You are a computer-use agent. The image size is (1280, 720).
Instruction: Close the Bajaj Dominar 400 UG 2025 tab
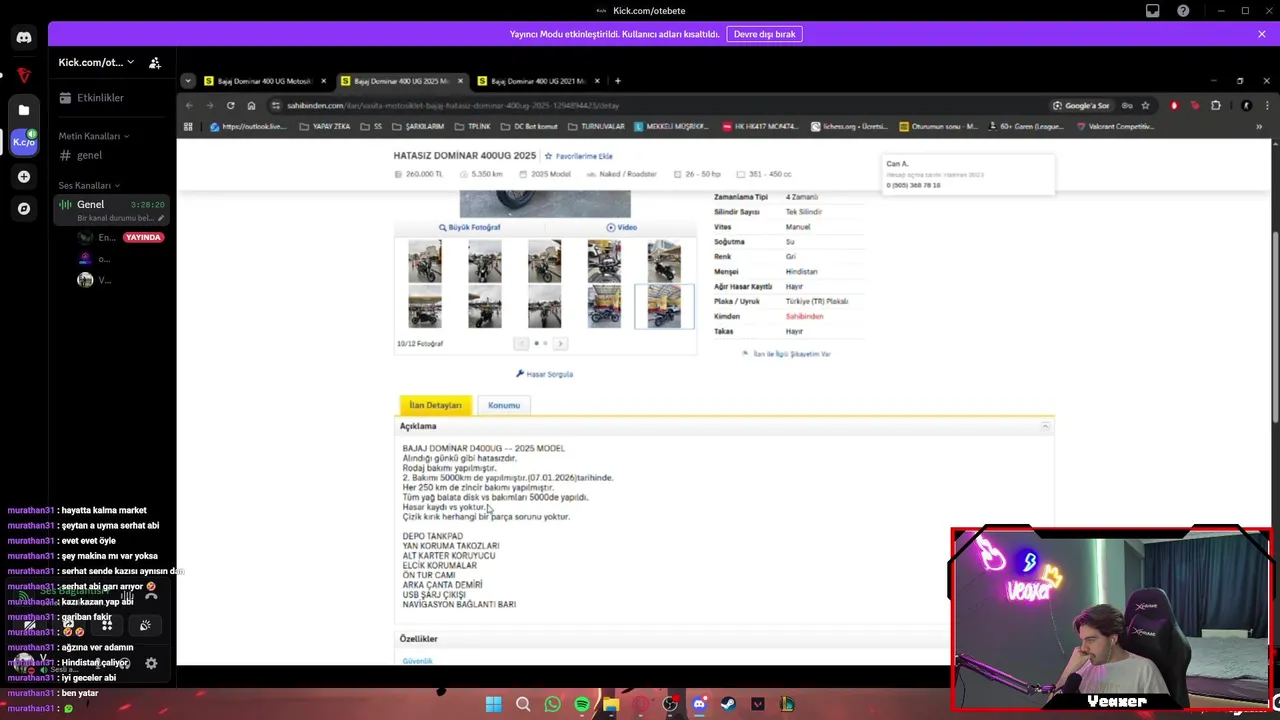pos(461,81)
